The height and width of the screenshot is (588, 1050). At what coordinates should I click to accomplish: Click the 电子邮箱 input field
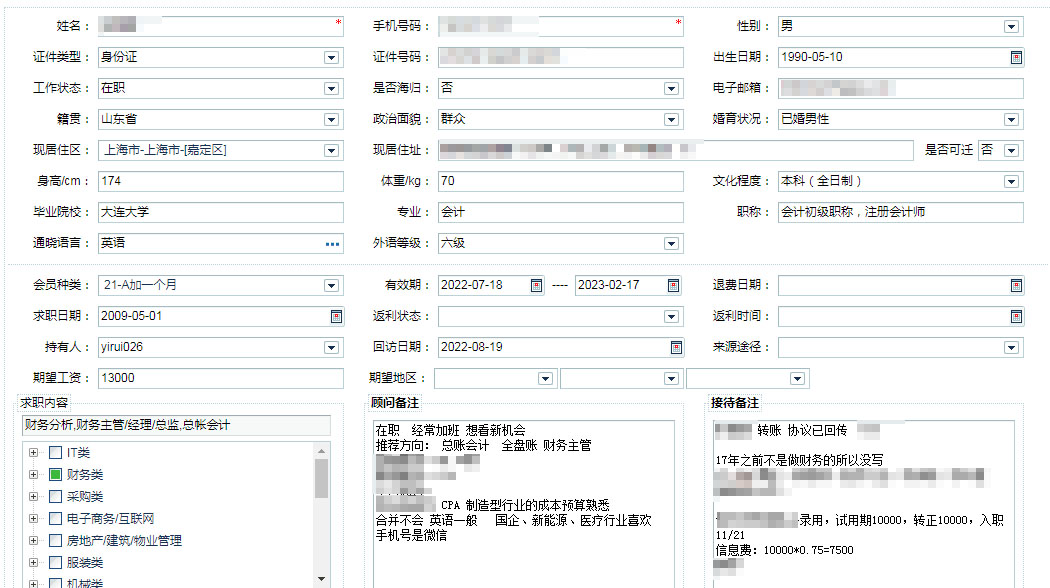(901, 88)
